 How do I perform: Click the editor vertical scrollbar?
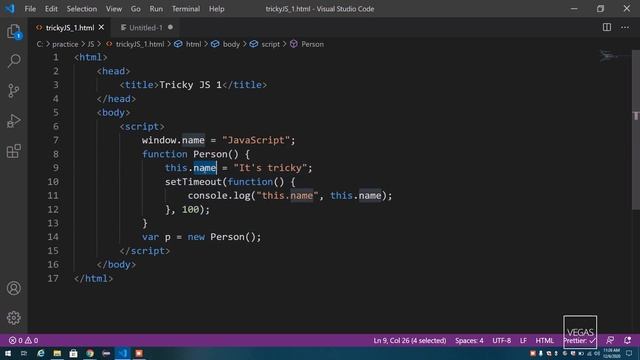(636, 131)
